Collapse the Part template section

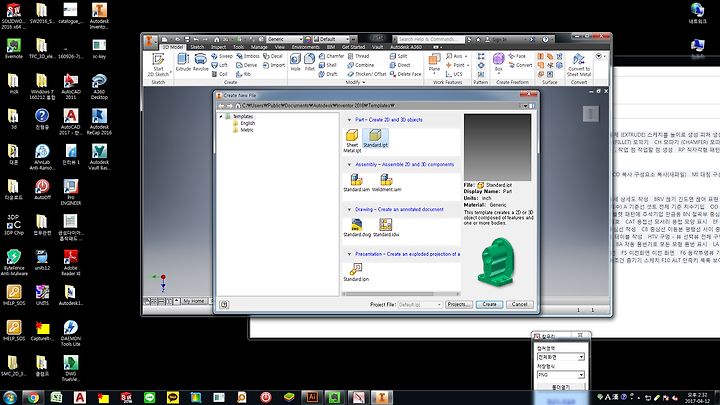pyautogui.click(x=349, y=120)
